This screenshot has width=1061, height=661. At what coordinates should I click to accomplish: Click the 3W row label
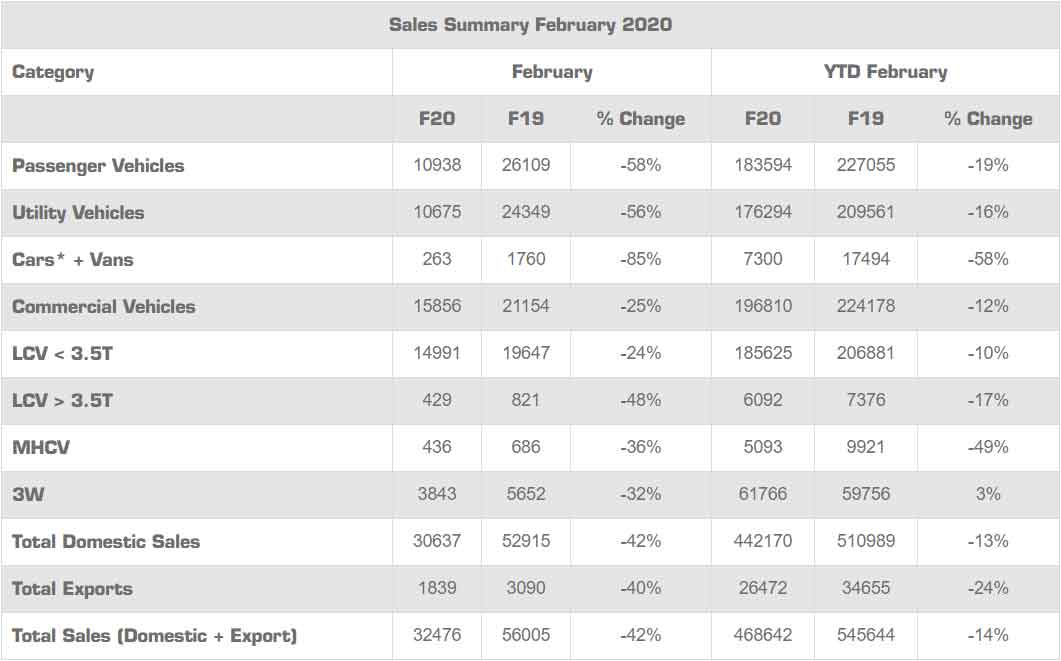tap(26, 495)
